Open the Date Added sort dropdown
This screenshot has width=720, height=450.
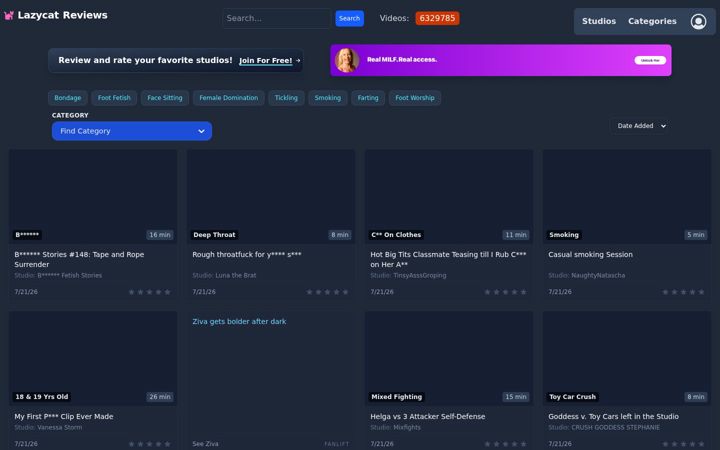coord(641,126)
